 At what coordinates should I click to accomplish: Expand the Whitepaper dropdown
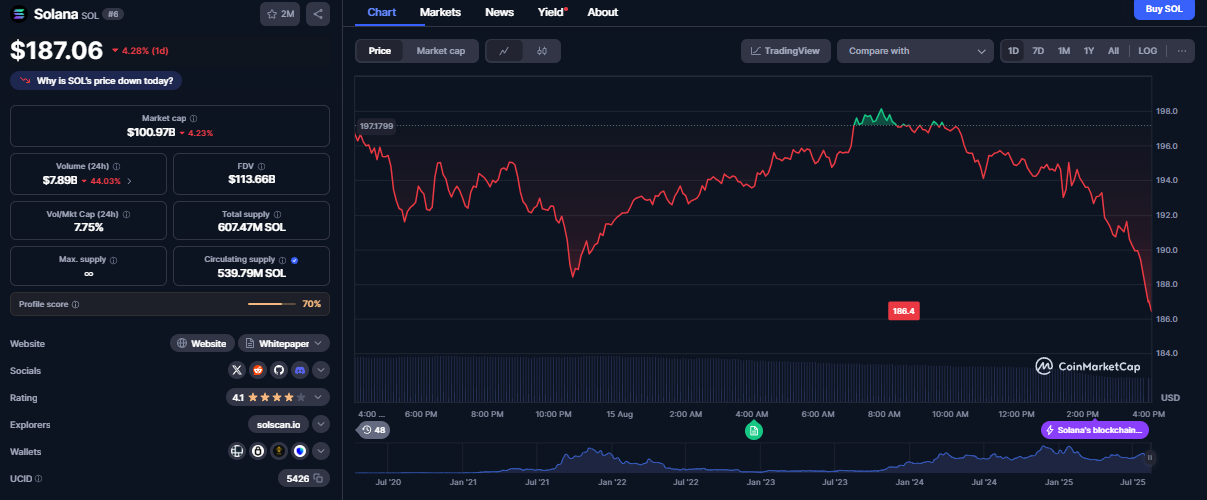284,343
